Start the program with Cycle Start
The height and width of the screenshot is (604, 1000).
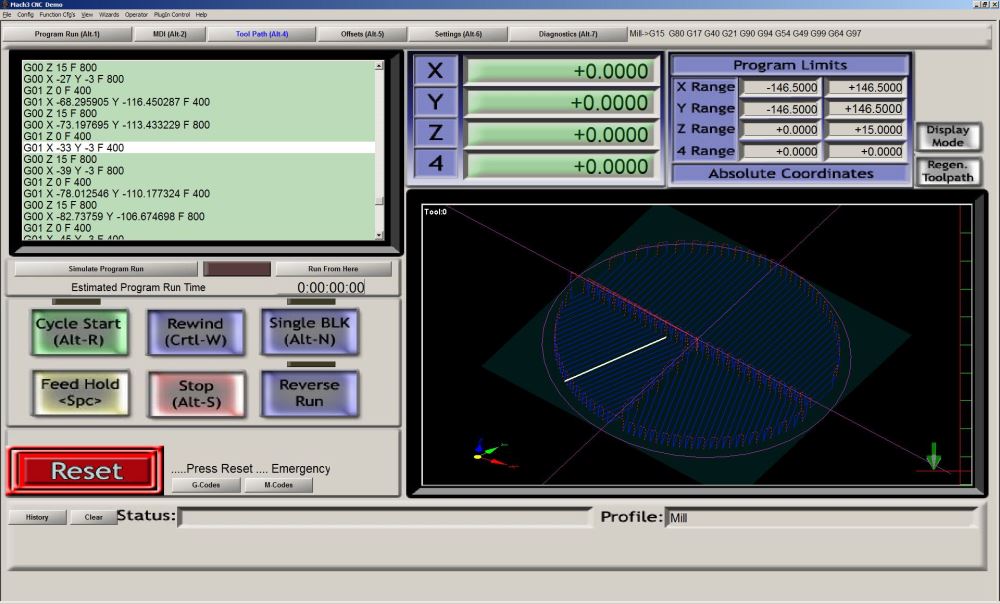click(x=79, y=332)
